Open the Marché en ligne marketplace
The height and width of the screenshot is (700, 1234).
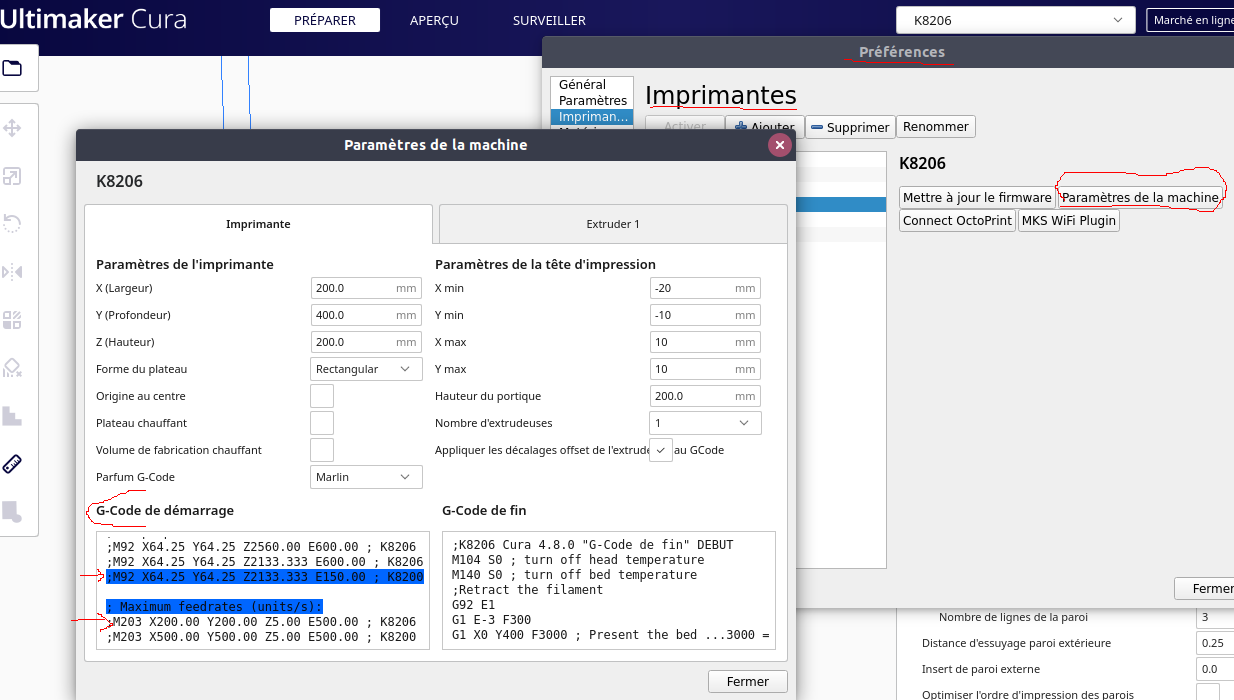click(1190, 20)
